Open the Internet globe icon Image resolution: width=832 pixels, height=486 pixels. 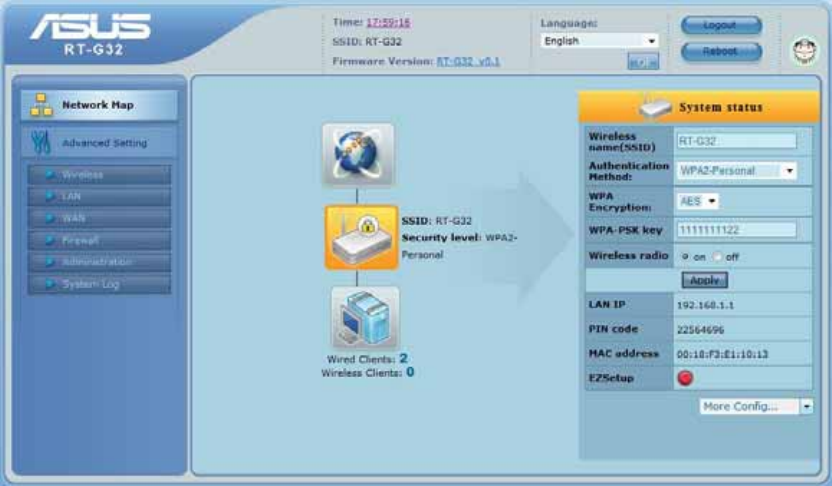pyautogui.click(x=358, y=155)
